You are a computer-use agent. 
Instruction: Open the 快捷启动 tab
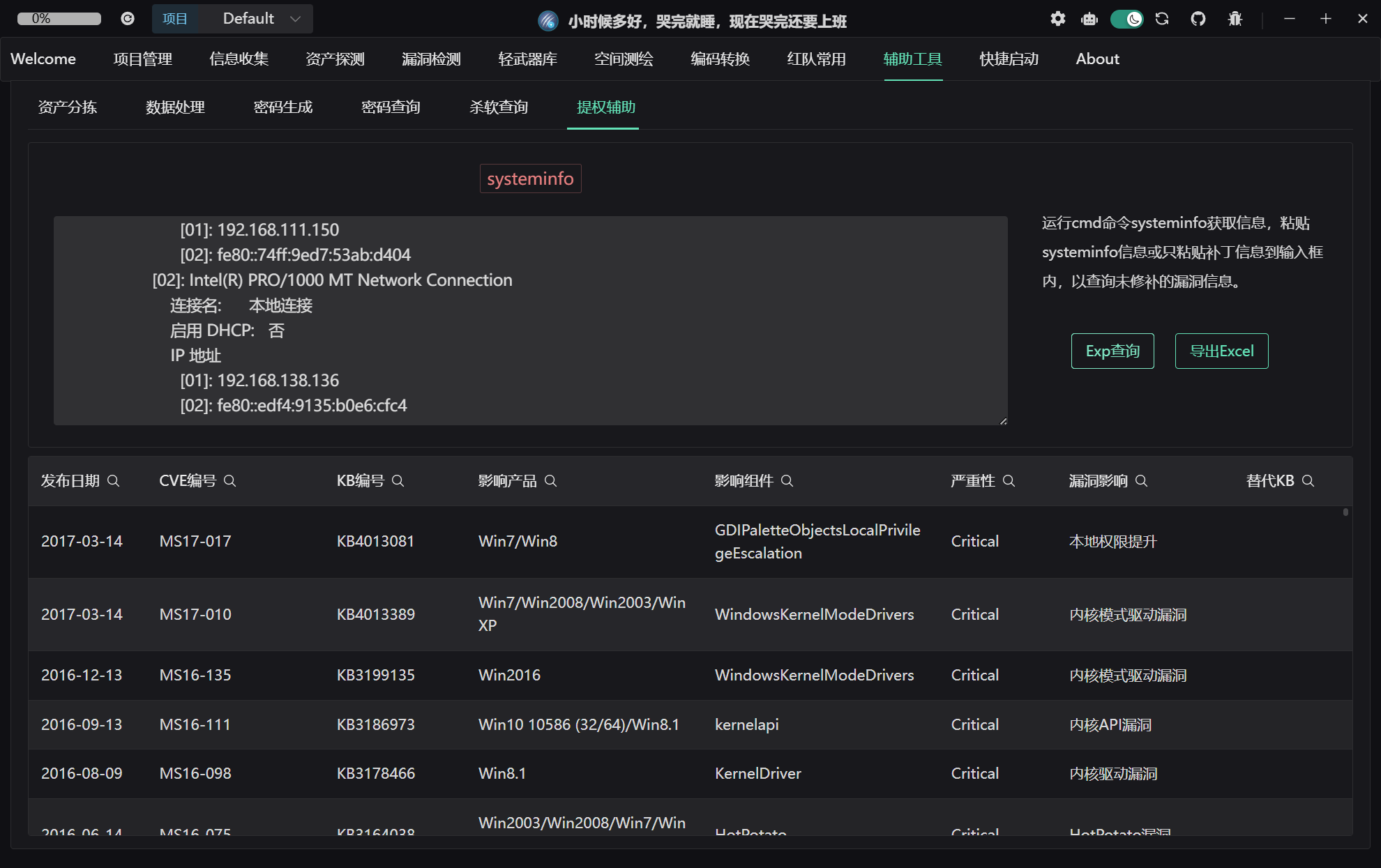pos(1009,59)
